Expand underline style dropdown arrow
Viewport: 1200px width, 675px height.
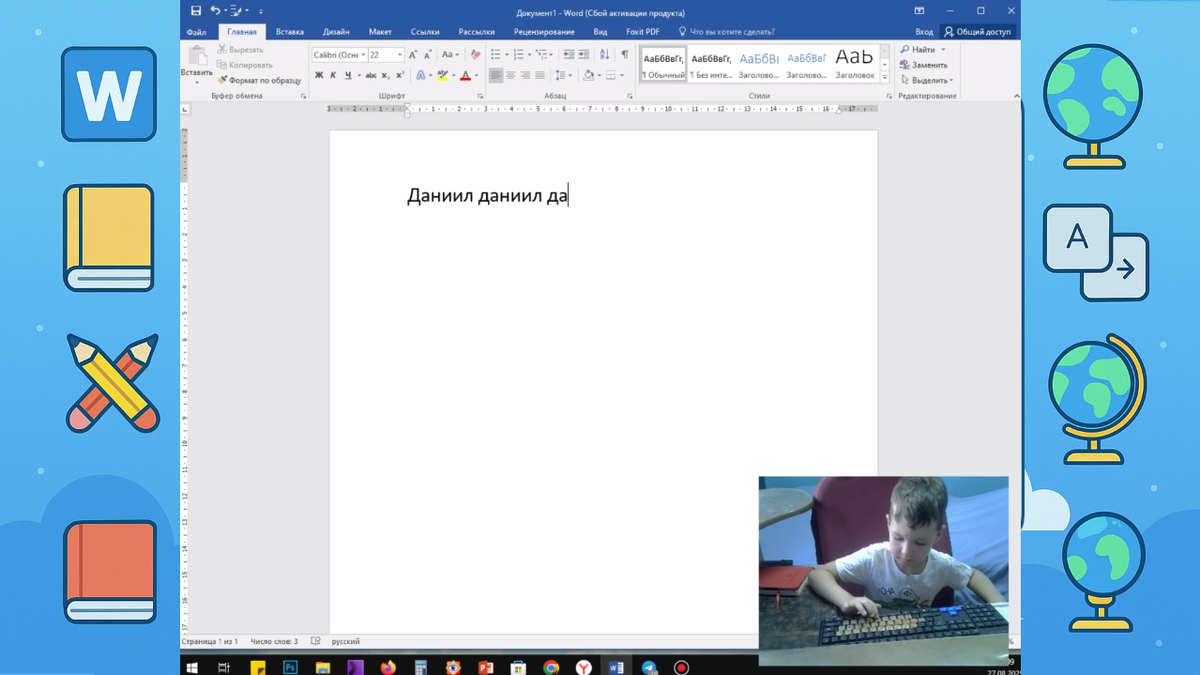(359, 75)
